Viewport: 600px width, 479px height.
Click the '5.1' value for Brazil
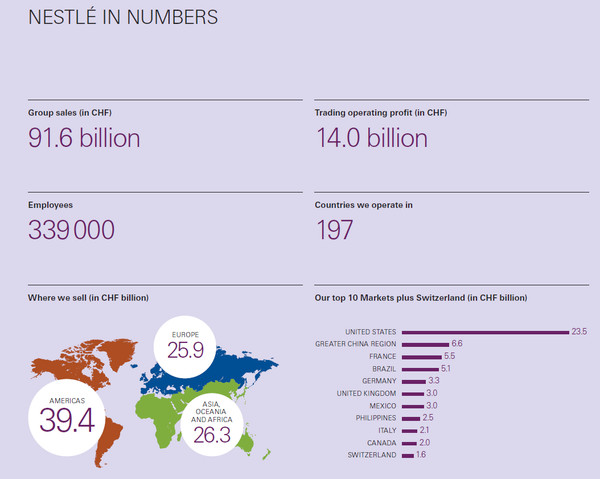(x=446, y=368)
